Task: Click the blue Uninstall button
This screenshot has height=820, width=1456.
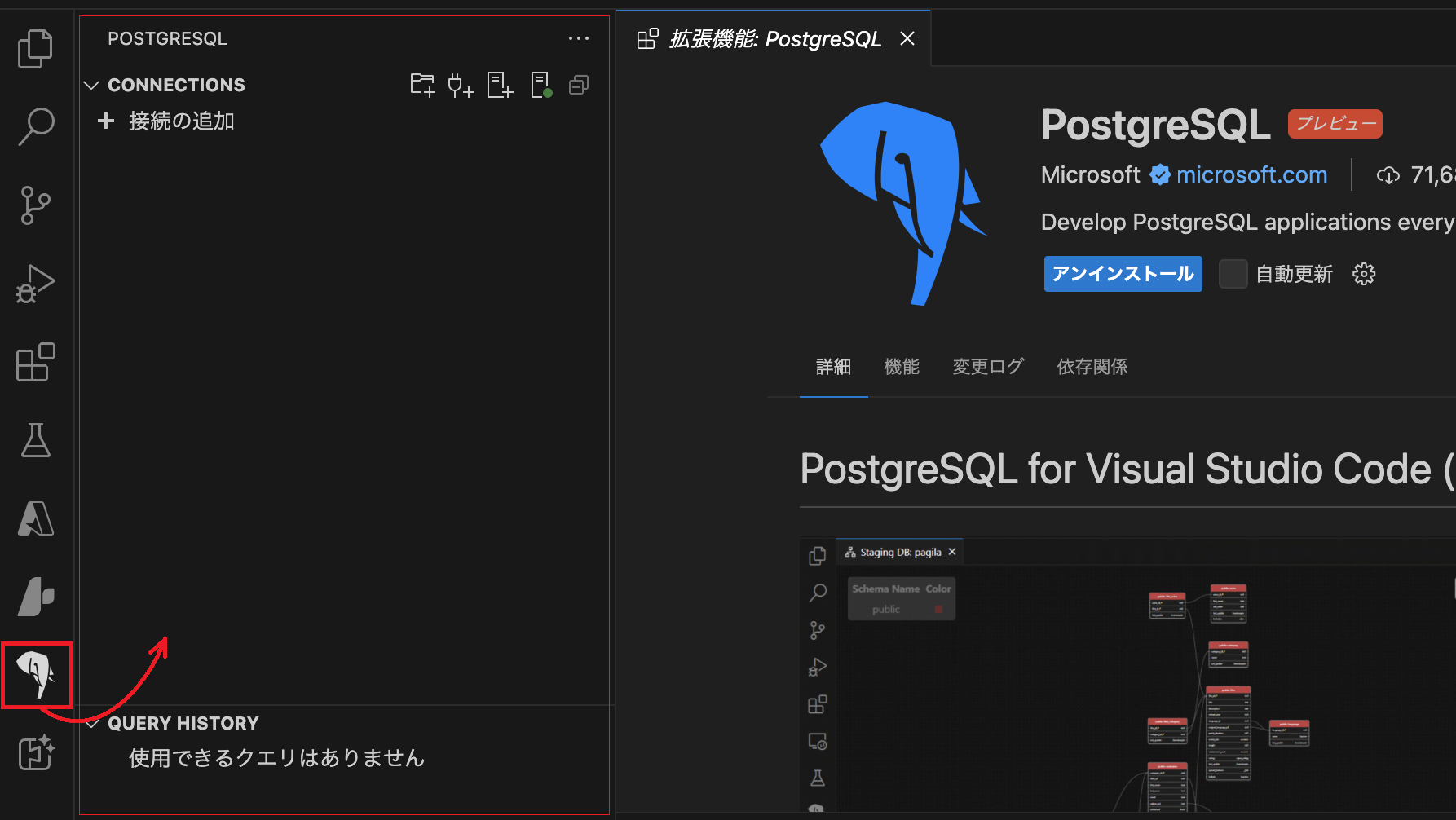Action: [1123, 274]
